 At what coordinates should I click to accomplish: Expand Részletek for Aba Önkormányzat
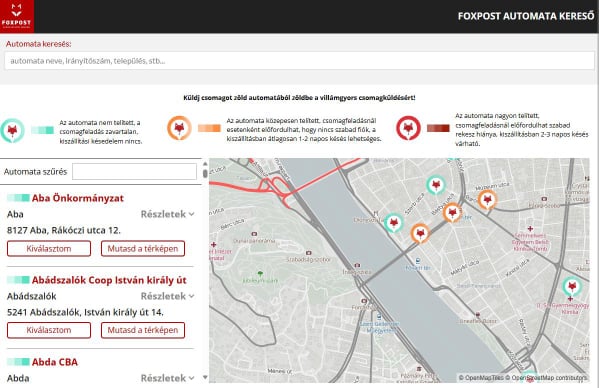pos(167,214)
